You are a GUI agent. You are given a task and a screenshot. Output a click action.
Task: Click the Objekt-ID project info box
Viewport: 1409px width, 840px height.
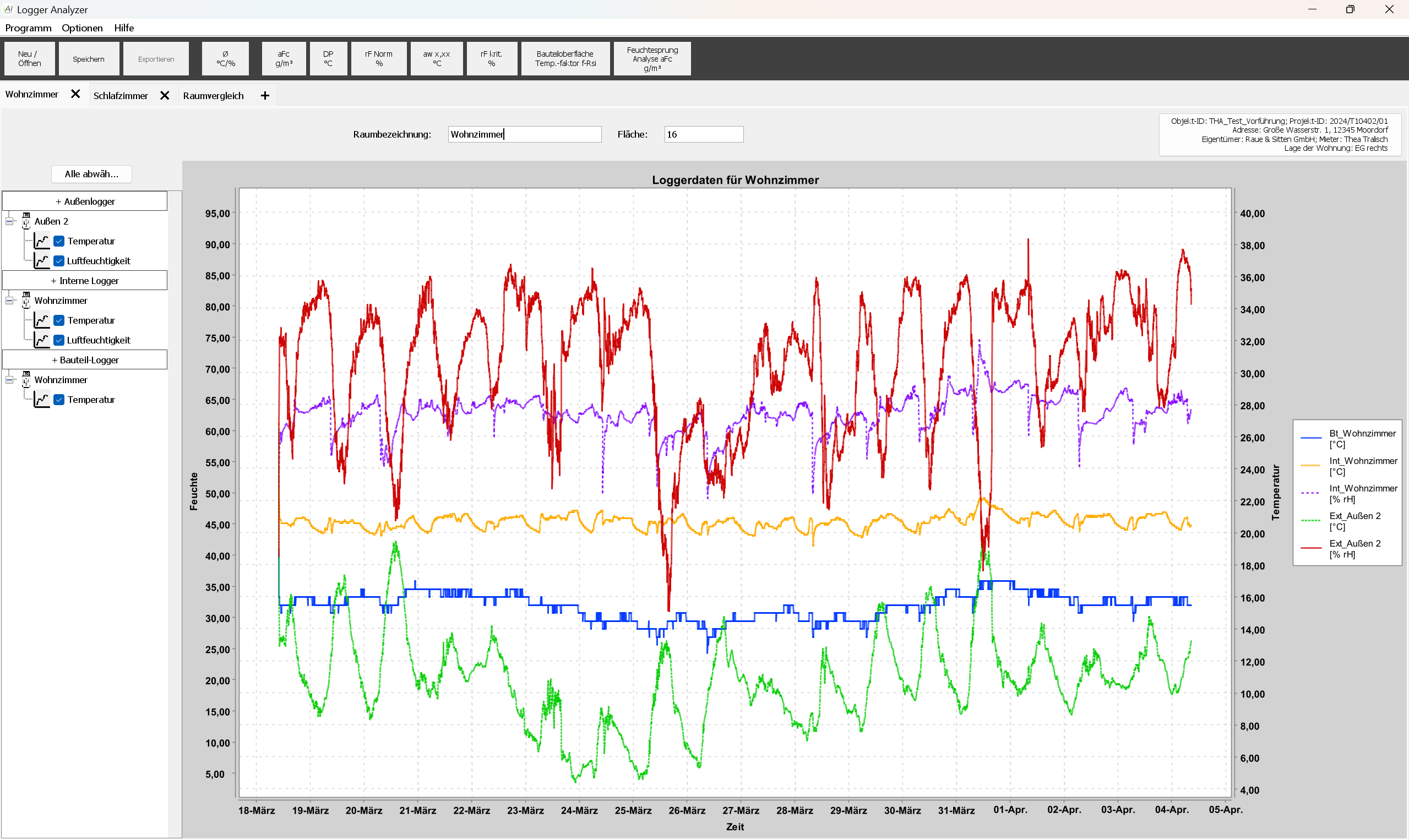pyautogui.click(x=1280, y=135)
